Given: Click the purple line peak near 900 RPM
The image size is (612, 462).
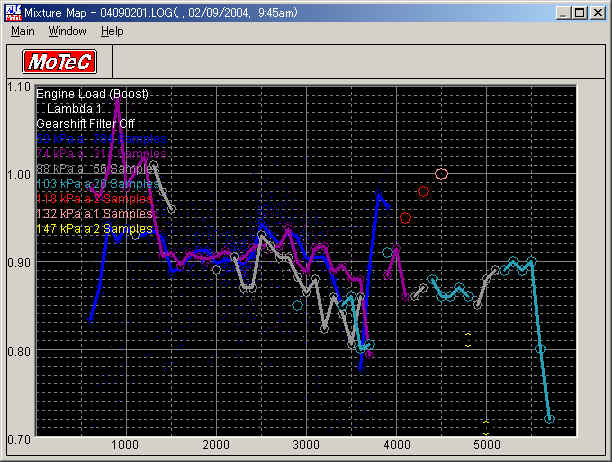Looking at the screenshot, I should [117, 98].
